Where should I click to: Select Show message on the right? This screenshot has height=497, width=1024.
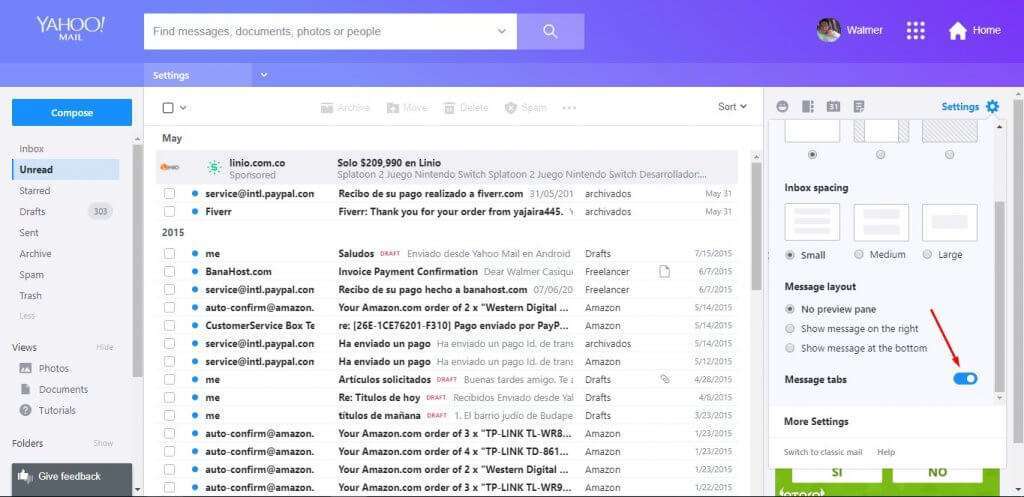790,329
